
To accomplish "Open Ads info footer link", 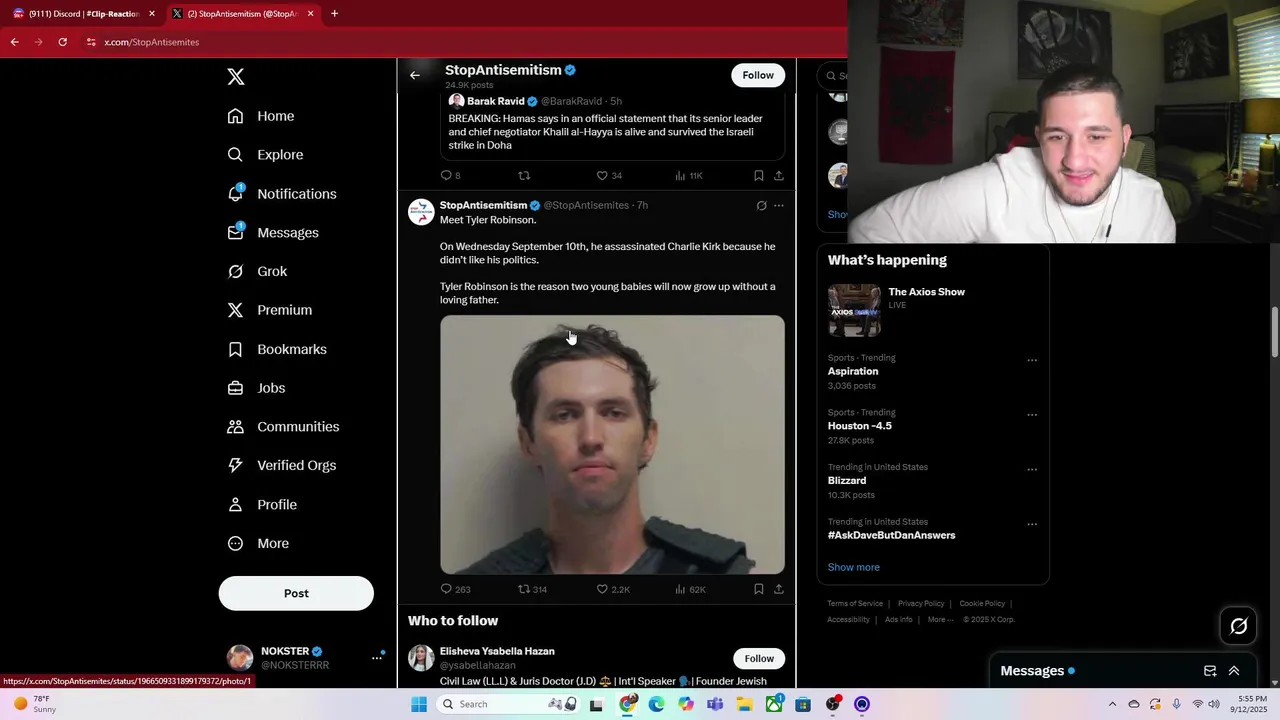I will coord(899,620).
